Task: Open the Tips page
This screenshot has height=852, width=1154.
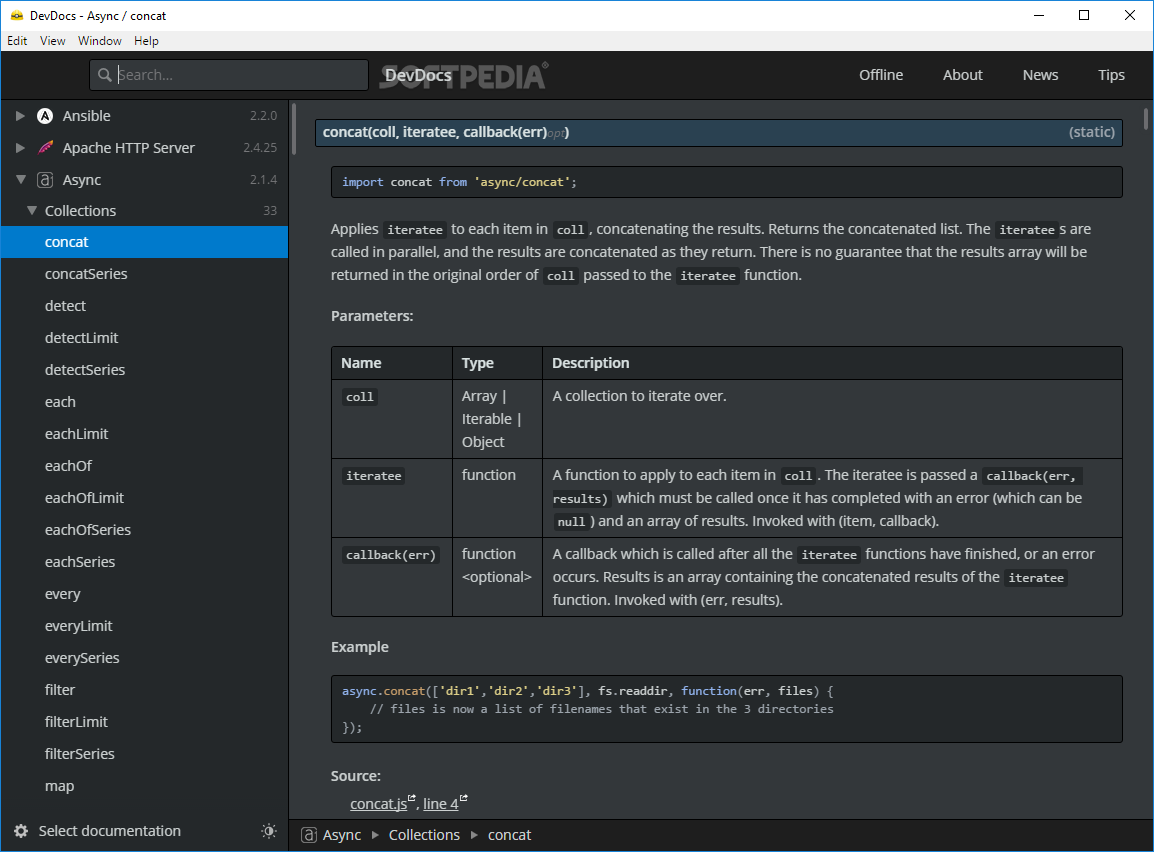Action: (x=1111, y=75)
